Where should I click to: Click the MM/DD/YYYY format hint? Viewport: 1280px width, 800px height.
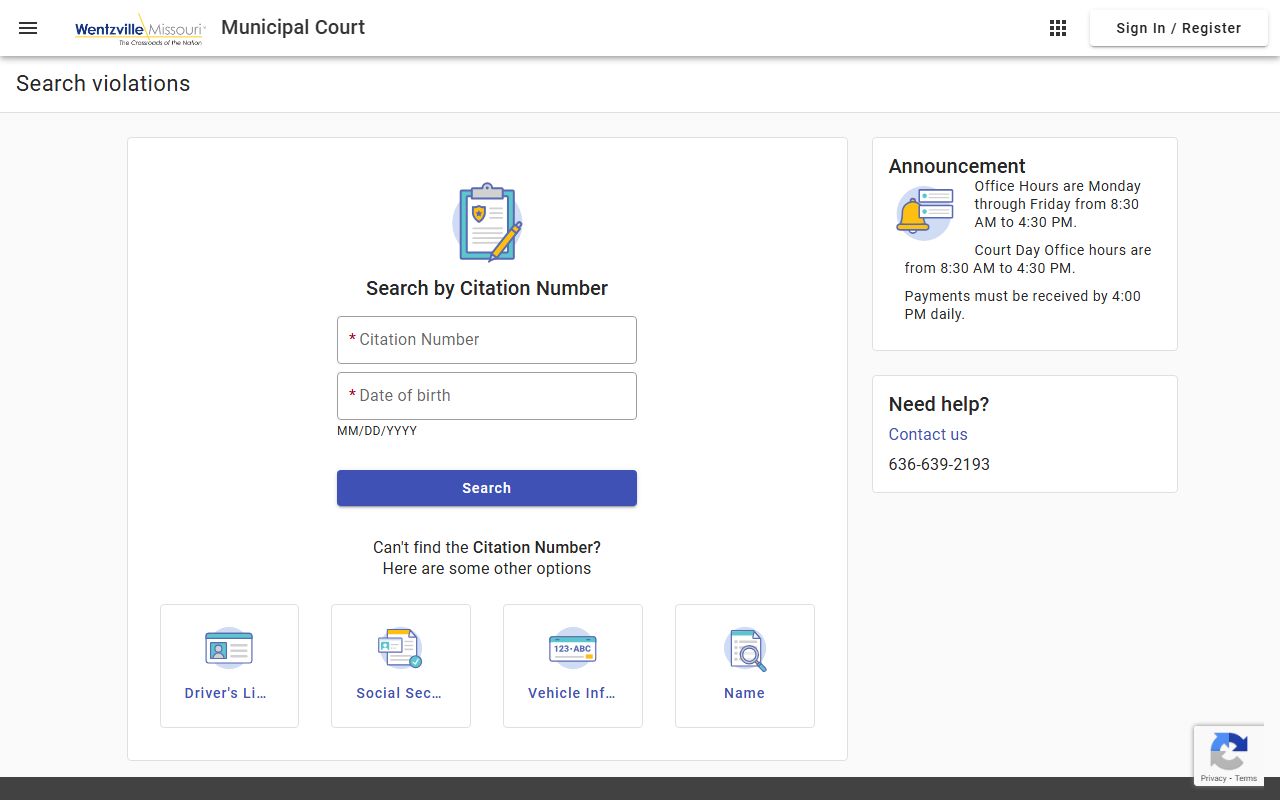377,431
